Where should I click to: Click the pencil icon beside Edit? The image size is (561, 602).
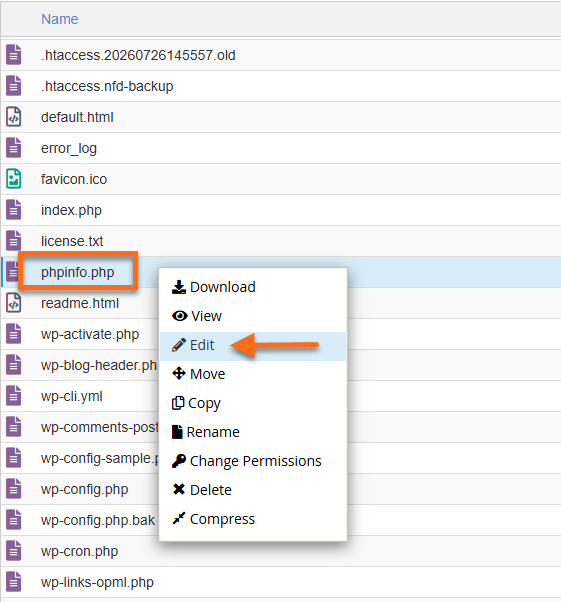(x=179, y=345)
